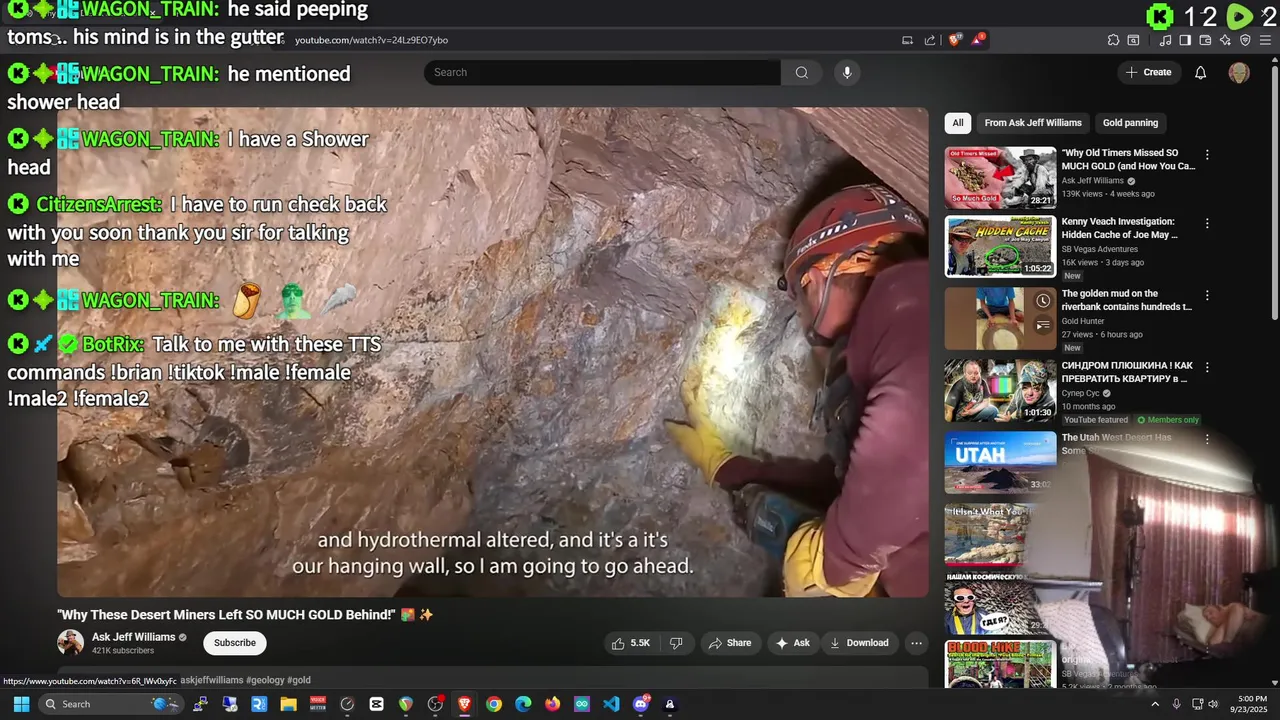Click the install app icon in address bar
This screenshot has width=1280, height=720.
click(908, 40)
